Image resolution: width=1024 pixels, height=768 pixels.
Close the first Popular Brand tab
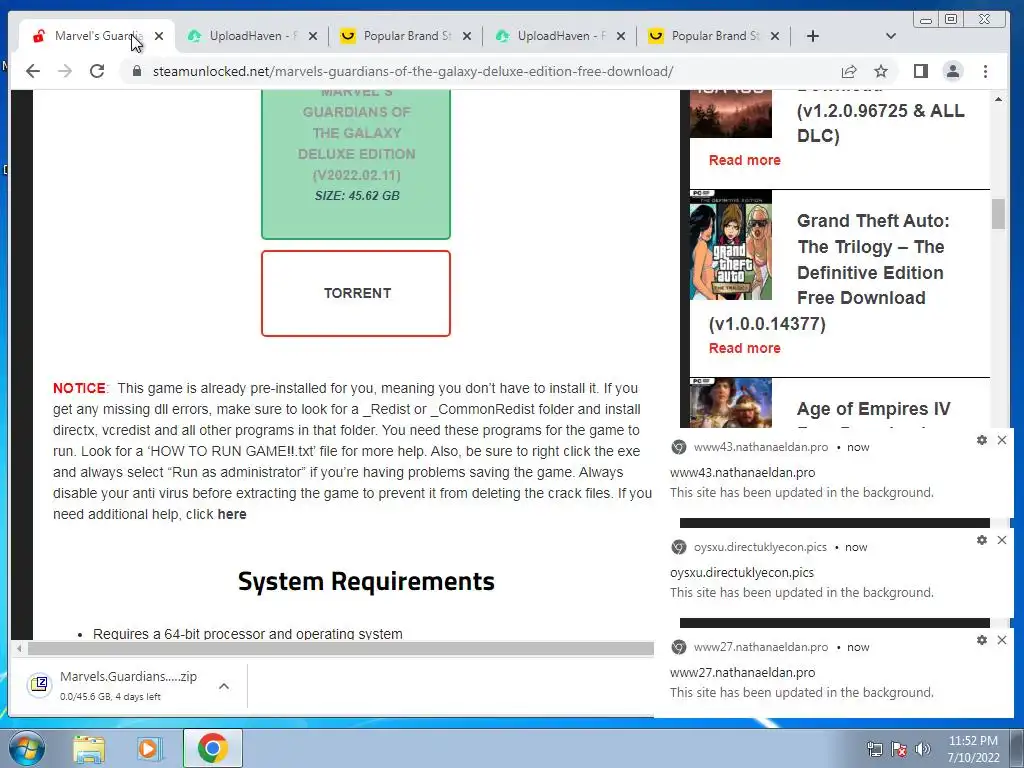click(x=467, y=36)
